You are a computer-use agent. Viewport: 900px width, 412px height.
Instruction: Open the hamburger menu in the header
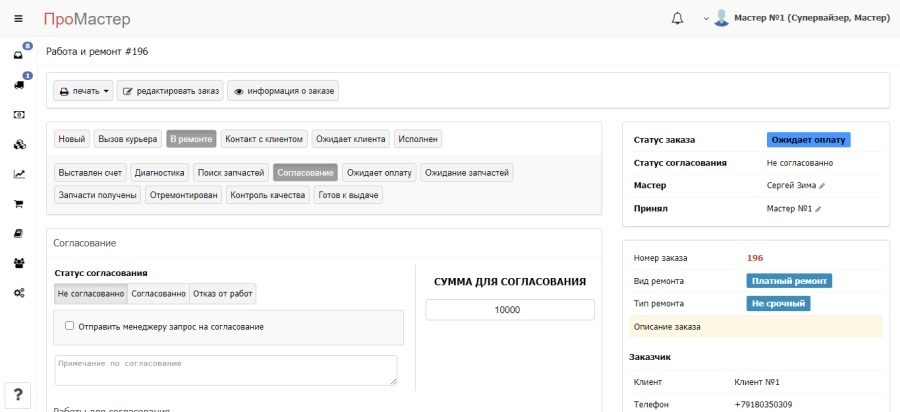[18, 19]
